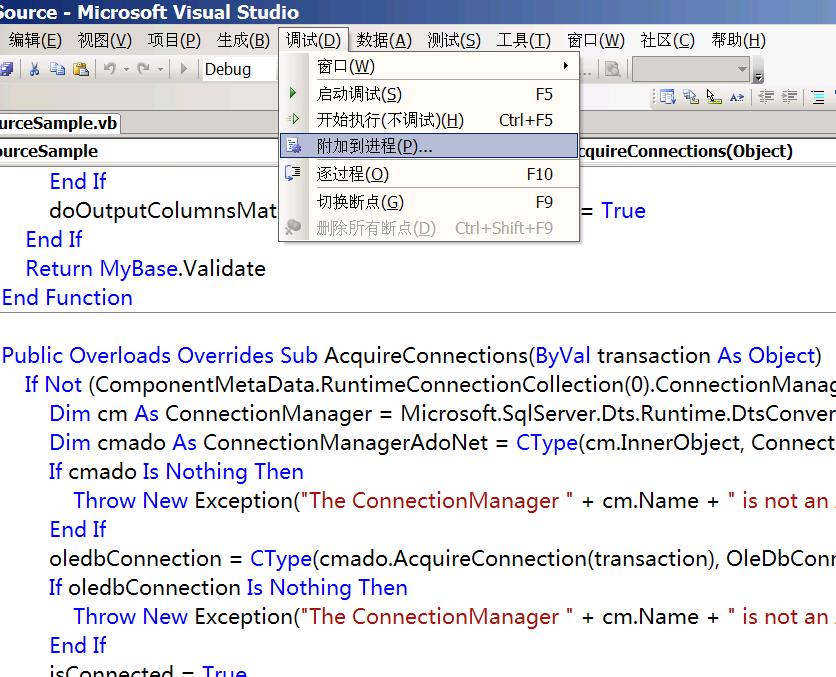Select 附加到进程(P)... menu item
Image resolution: width=836 pixels, height=677 pixels.
pos(430,146)
